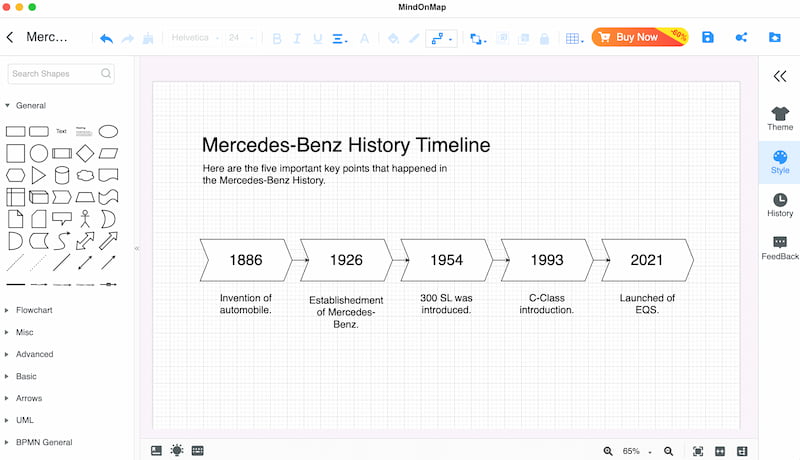Save the diagram with the floppy disk icon
The image size is (800, 460).
708,37
